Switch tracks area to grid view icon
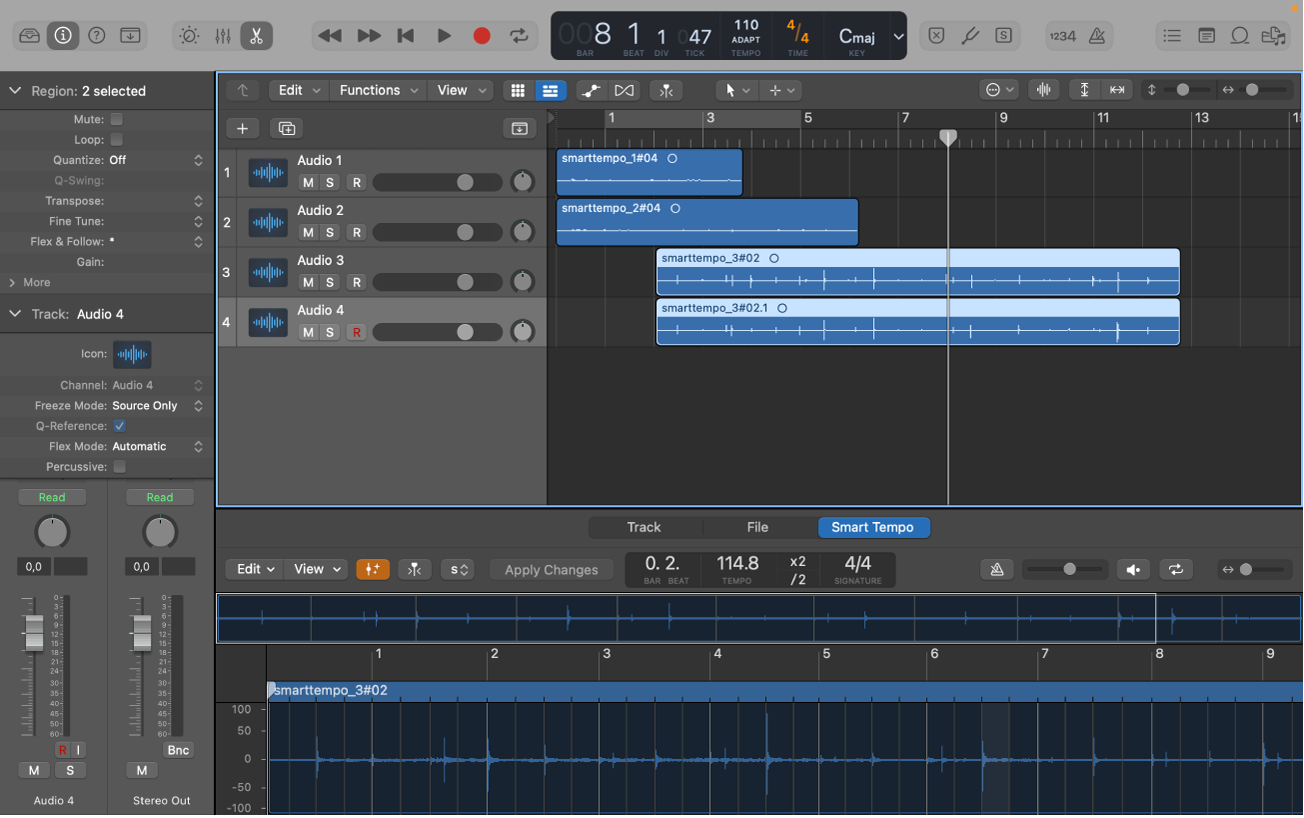 coord(517,90)
